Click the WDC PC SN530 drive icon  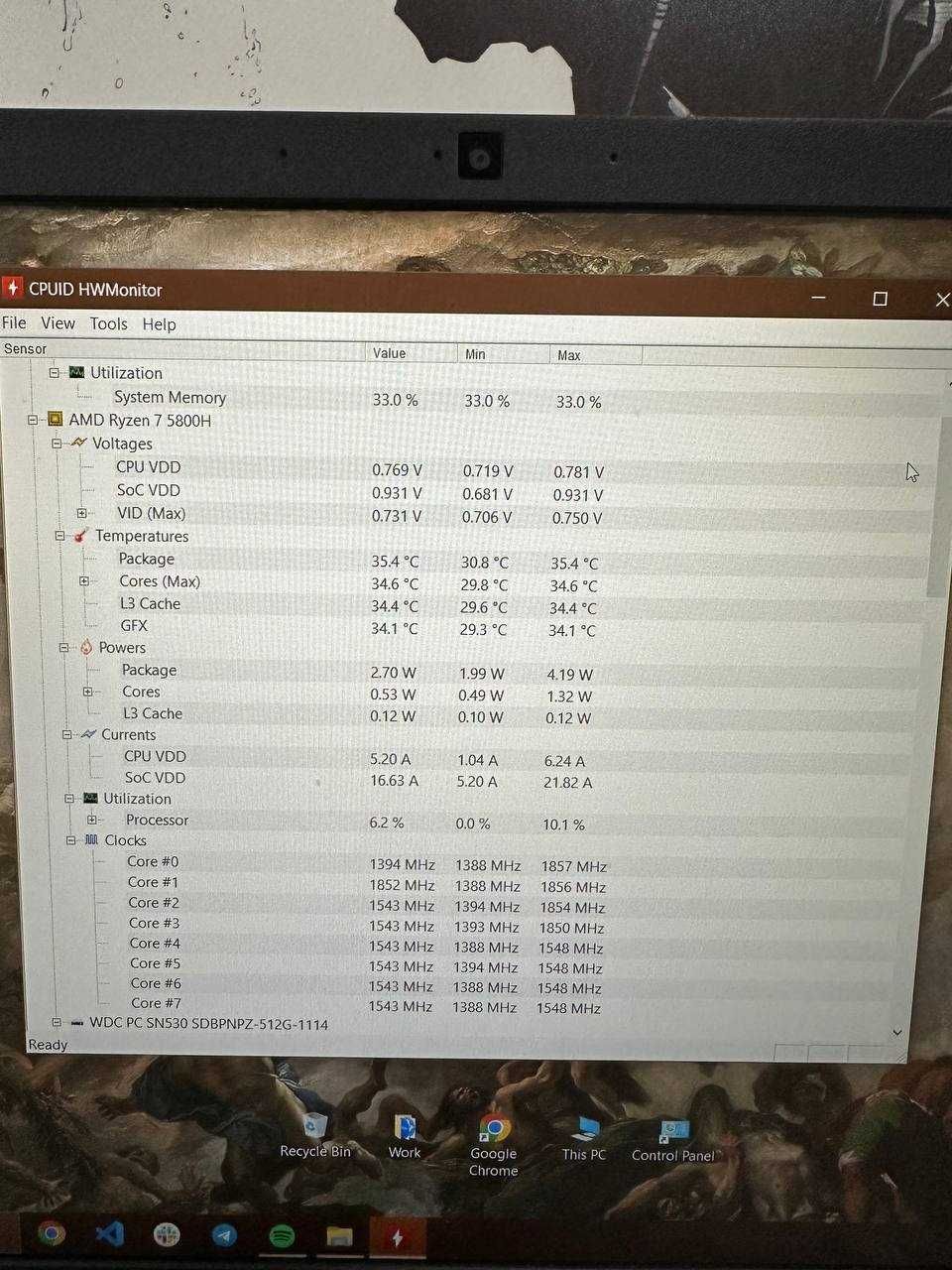77,1023
